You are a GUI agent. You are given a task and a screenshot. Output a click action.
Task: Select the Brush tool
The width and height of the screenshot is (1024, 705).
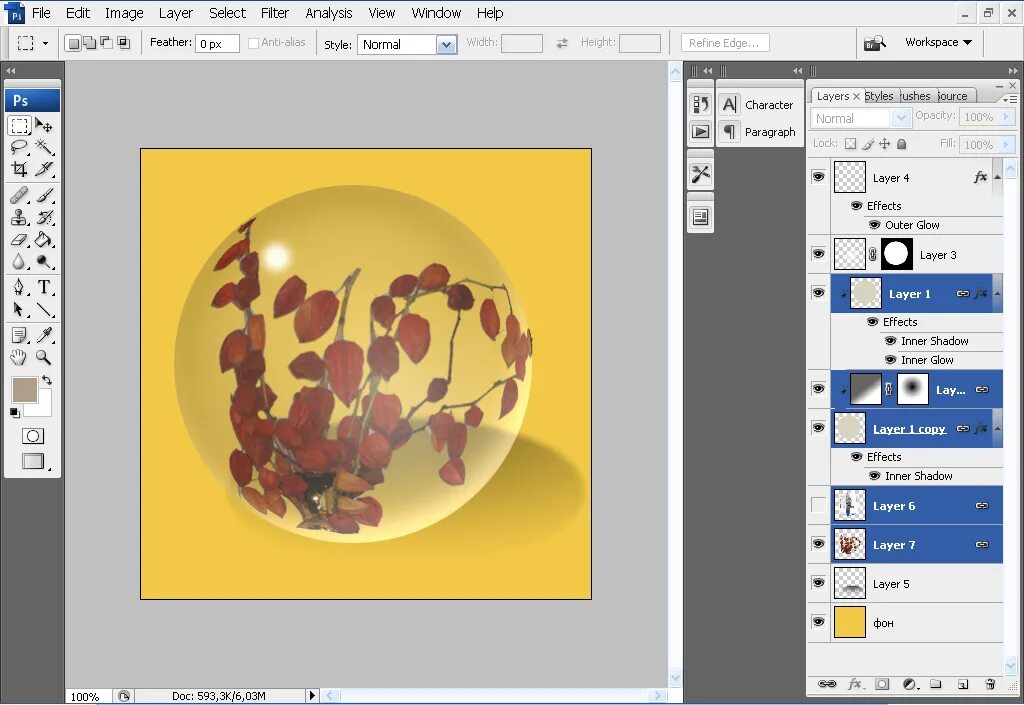pyautogui.click(x=44, y=195)
